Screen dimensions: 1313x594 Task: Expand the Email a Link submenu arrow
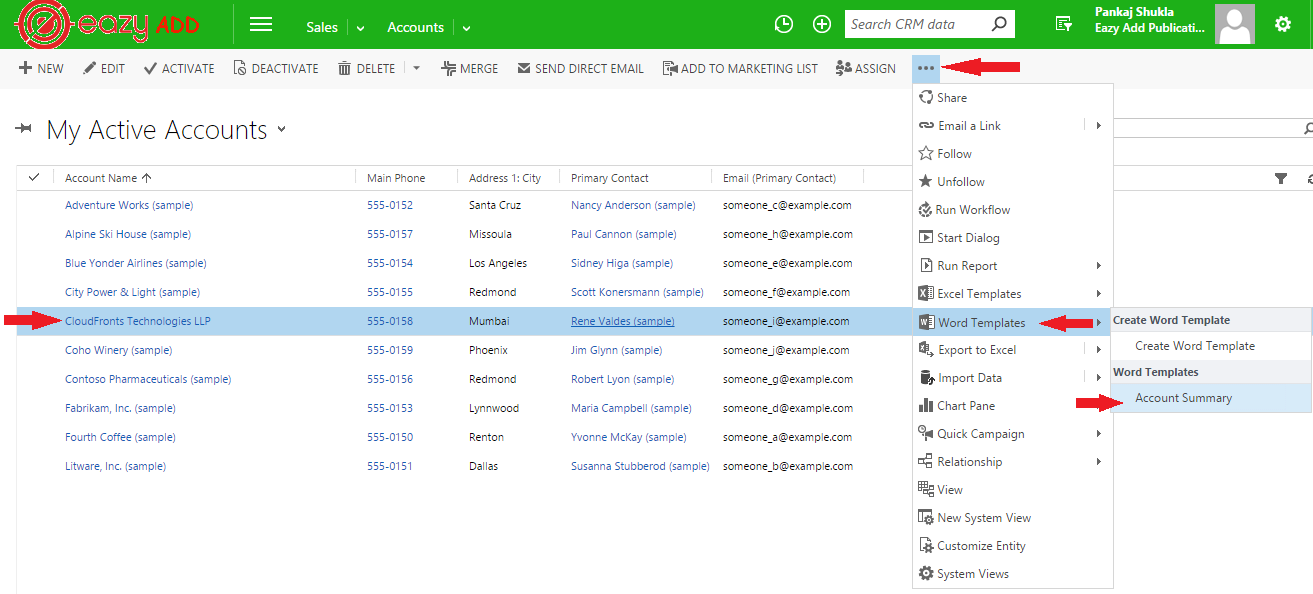coord(1098,126)
